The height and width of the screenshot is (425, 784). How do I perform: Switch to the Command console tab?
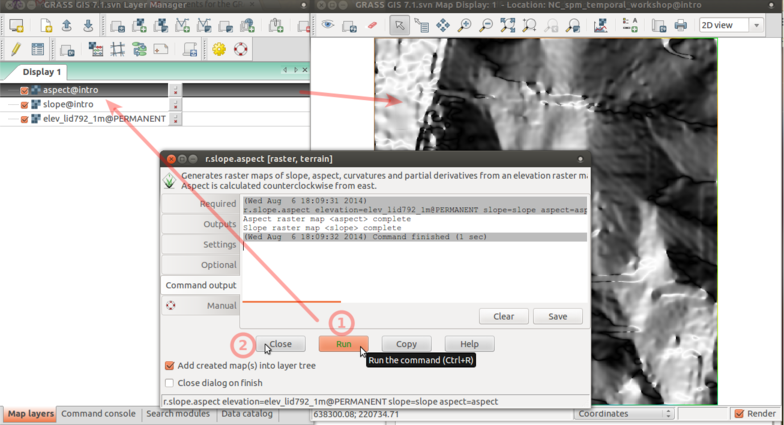[x=98, y=414]
